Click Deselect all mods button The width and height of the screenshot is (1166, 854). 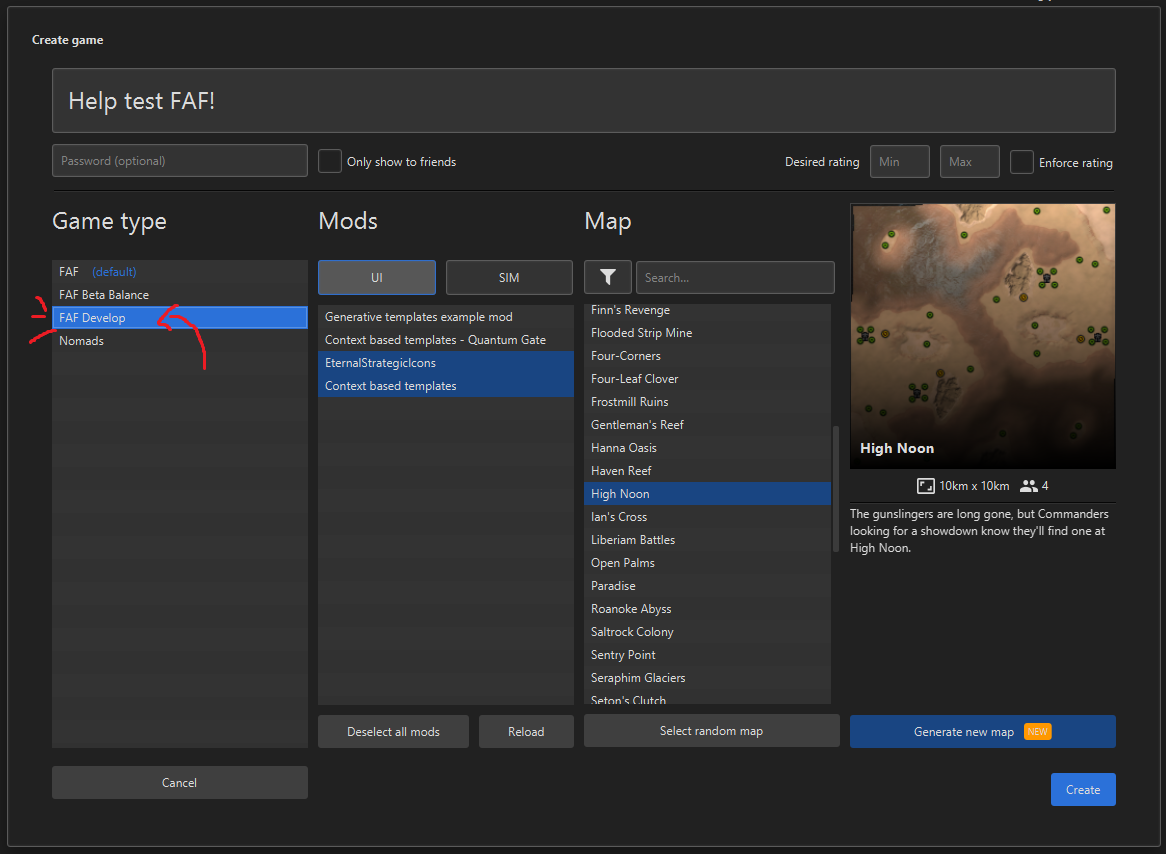tap(393, 731)
